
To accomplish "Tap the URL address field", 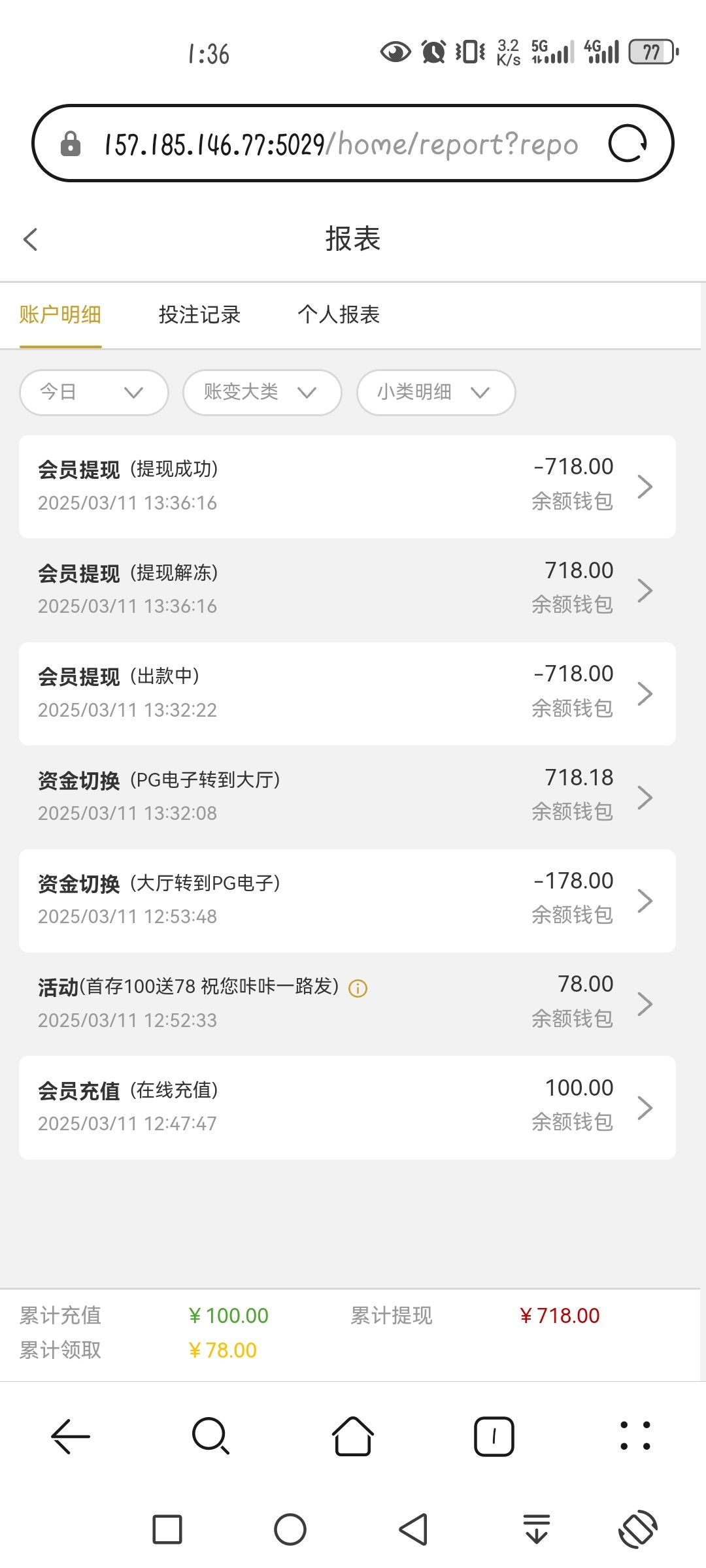I will 340,144.
